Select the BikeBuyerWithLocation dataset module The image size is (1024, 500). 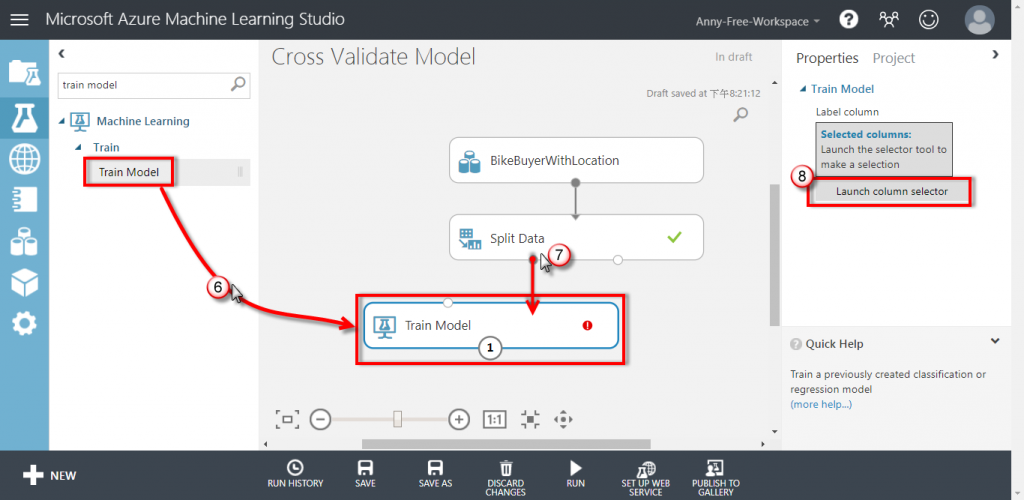tap(576, 160)
